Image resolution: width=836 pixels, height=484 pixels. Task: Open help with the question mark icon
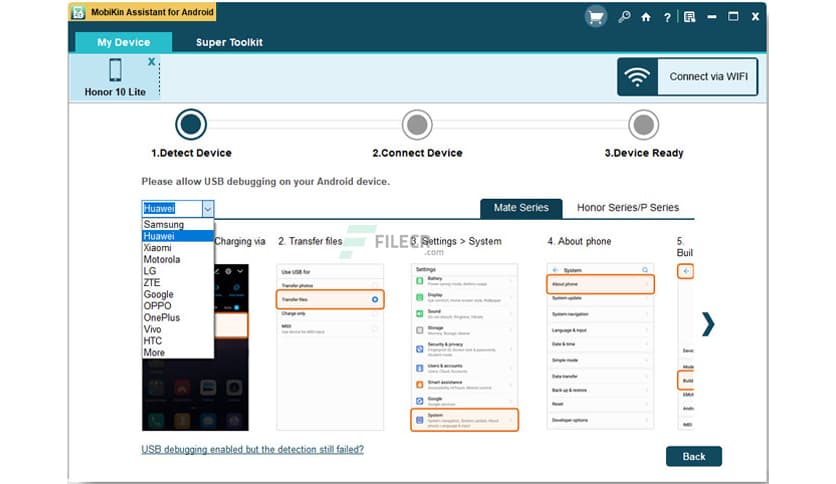click(x=667, y=18)
